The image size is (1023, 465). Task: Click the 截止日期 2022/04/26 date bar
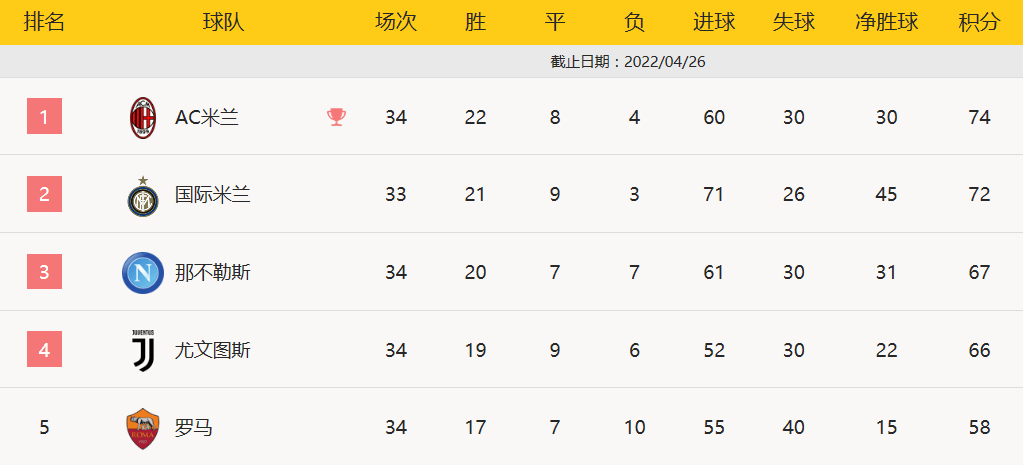click(628, 61)
